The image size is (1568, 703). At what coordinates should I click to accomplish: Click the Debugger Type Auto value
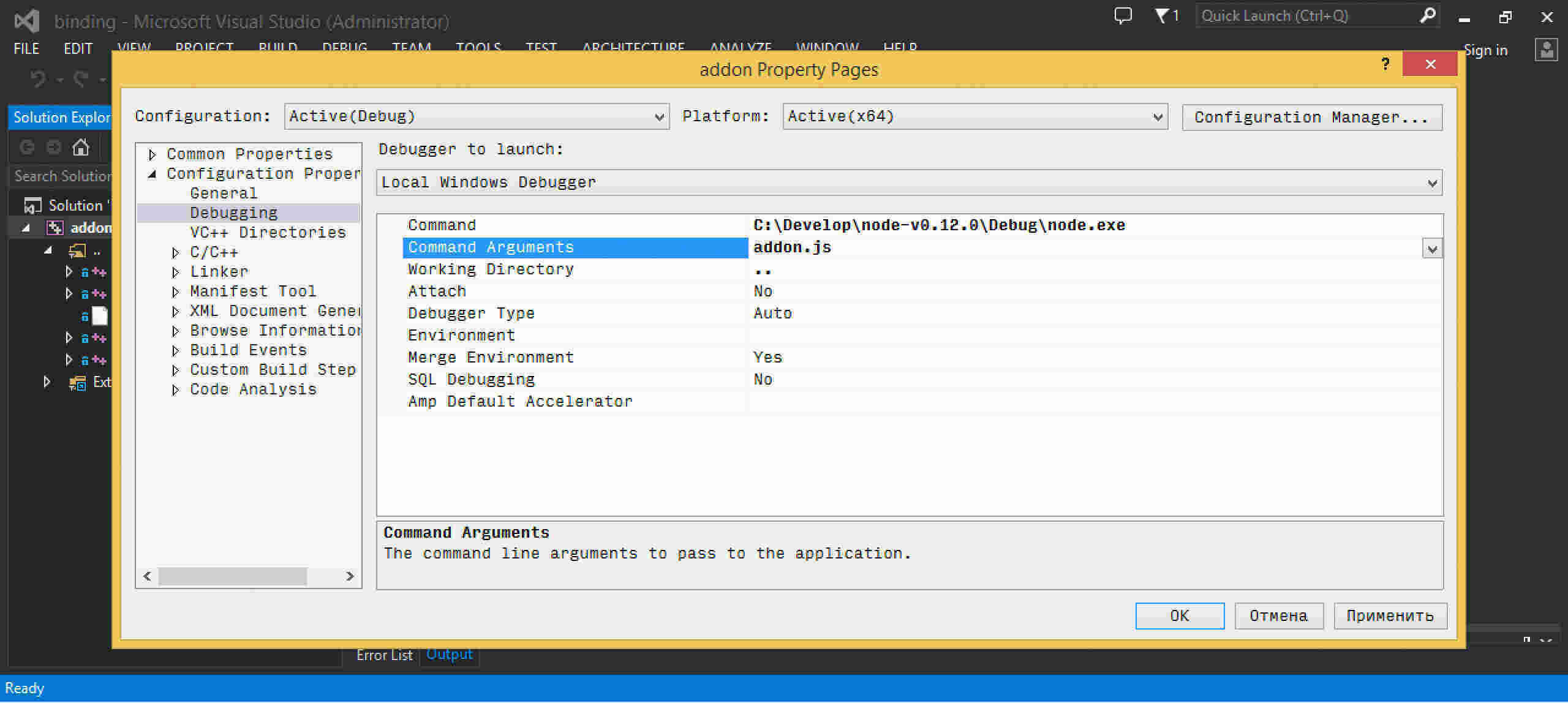tap(772, 314)
